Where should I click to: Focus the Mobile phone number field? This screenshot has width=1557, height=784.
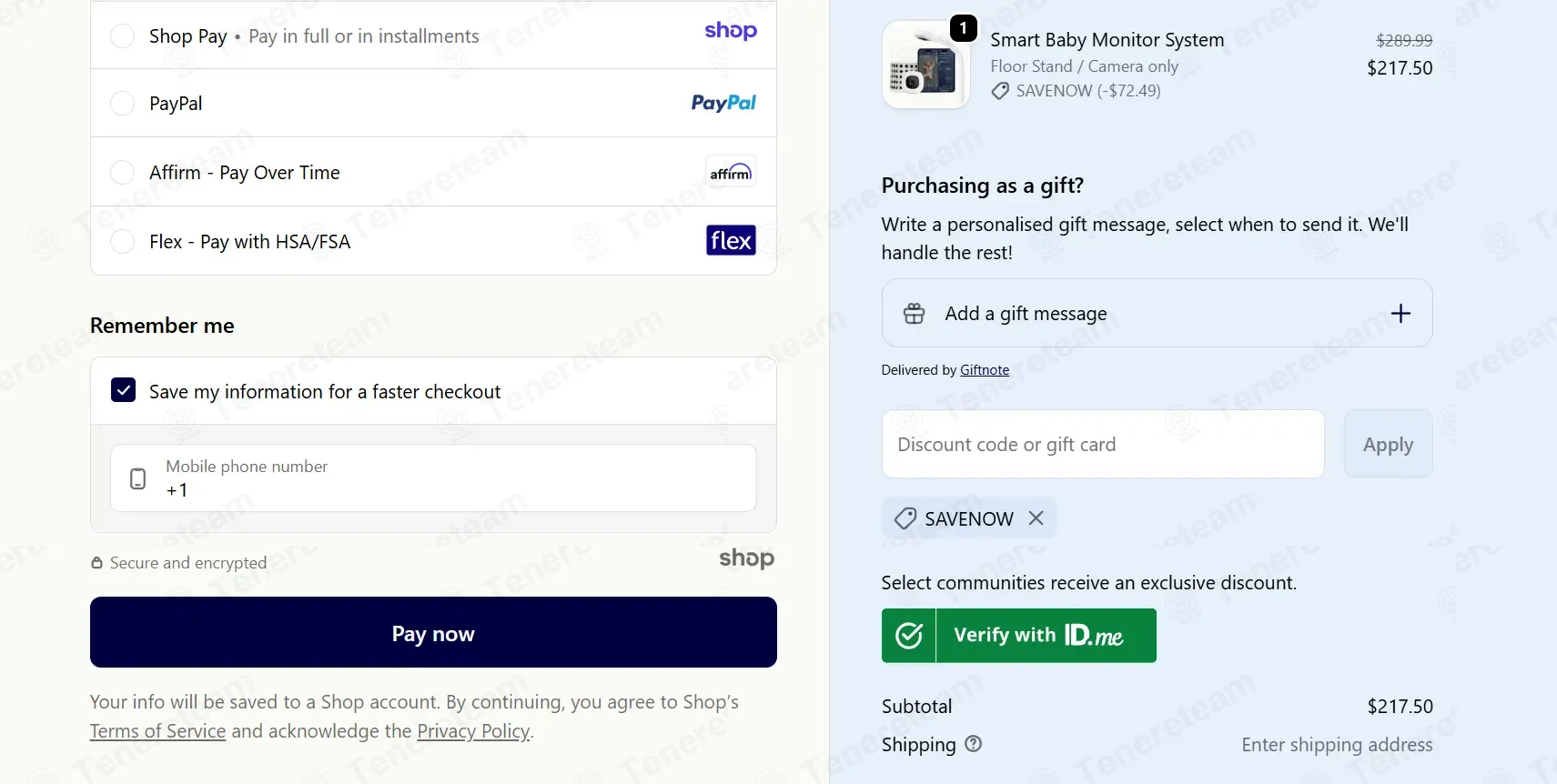point(433,478)
